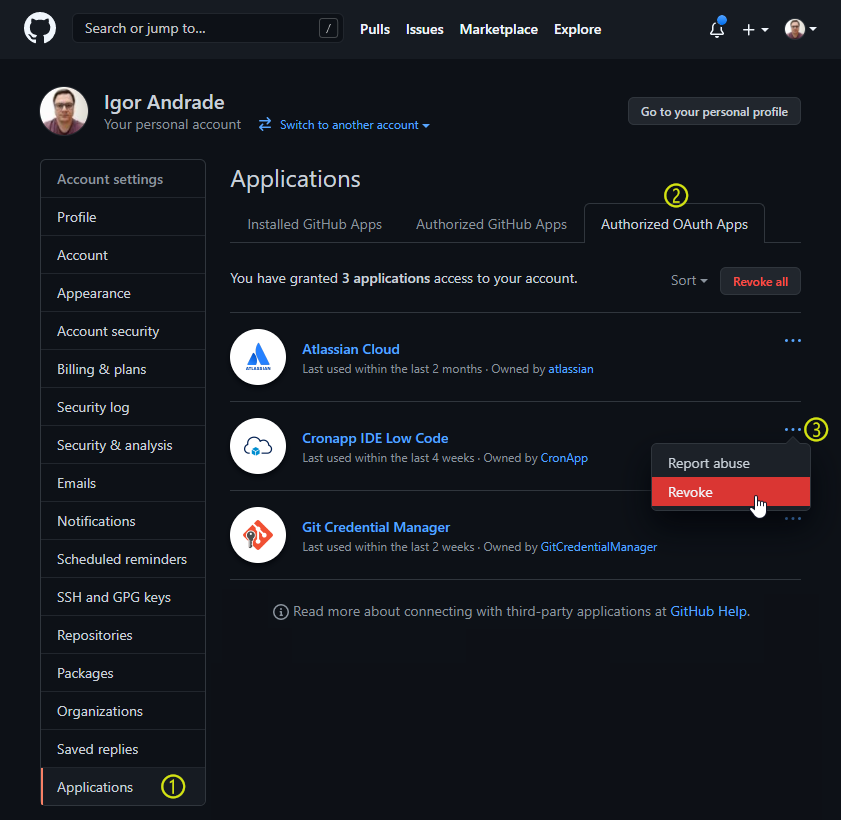
Task: Open Account security in the sidebar
Action: click(x=123, y=331)
